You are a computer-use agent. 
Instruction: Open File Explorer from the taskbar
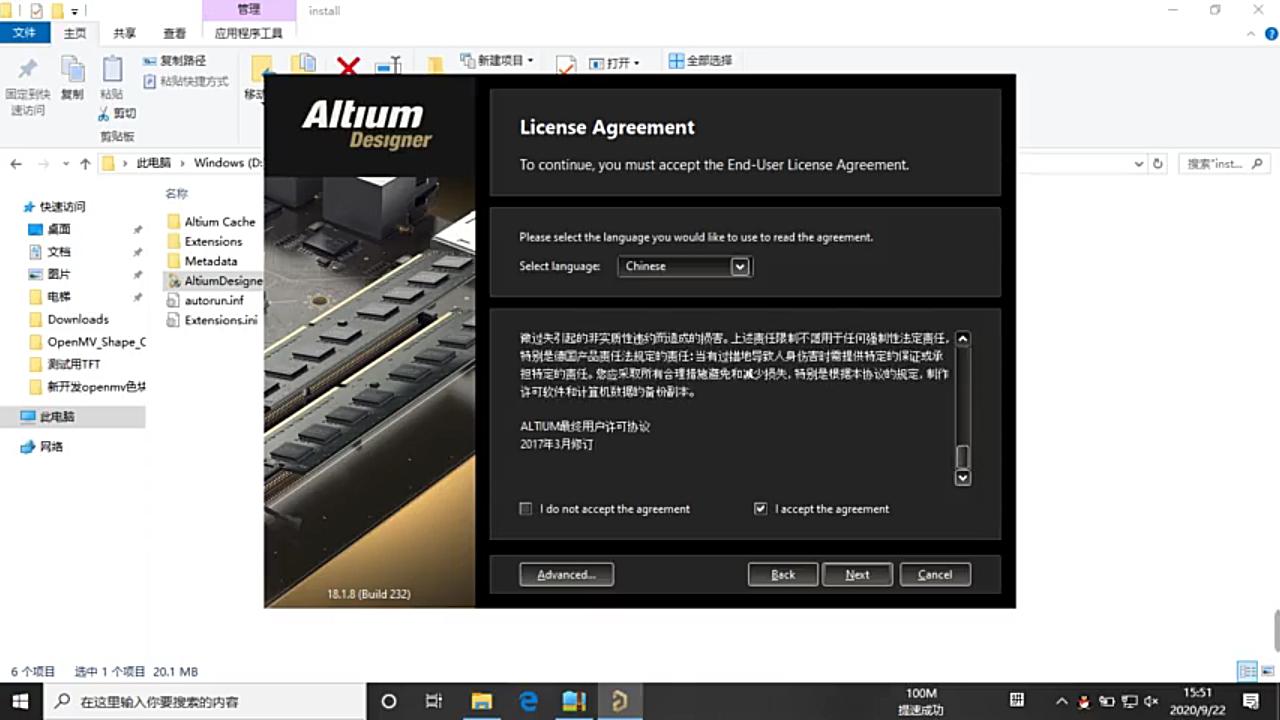coord(482,702)
